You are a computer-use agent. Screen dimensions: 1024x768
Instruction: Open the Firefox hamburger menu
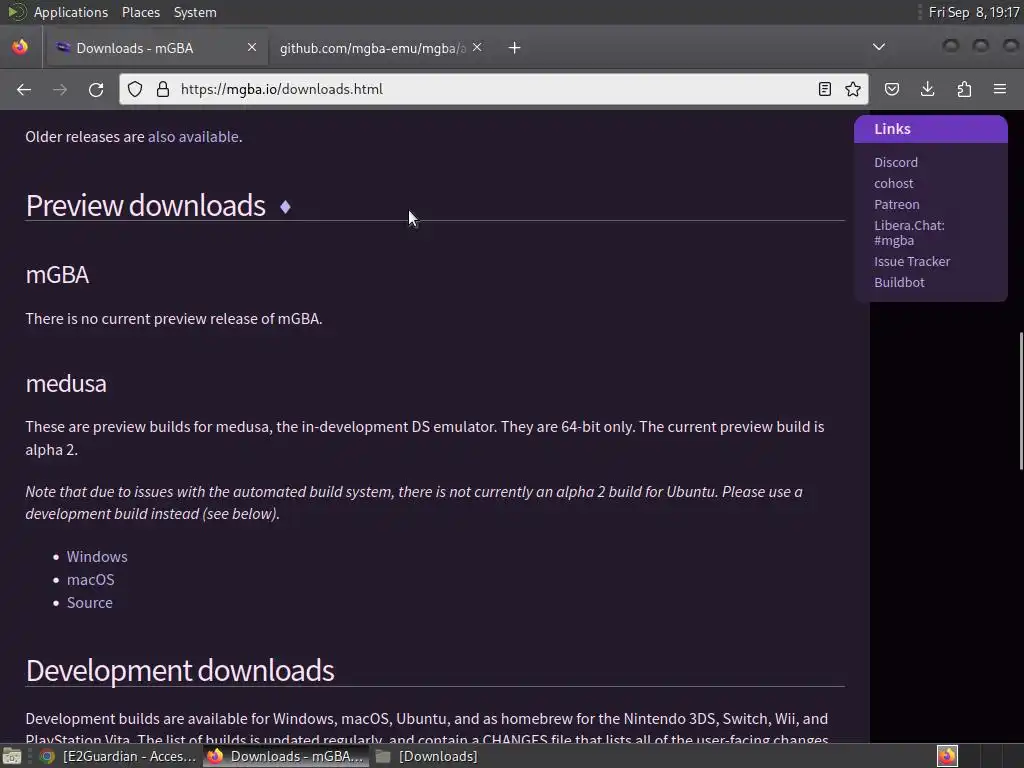point(999,89)
